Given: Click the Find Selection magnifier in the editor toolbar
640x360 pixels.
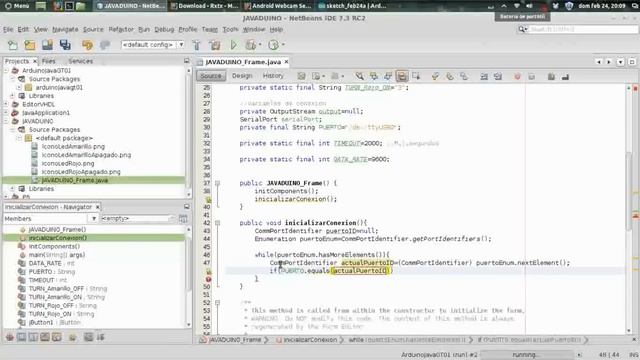Looking at the screenshot, I should (x=360, y=76).
